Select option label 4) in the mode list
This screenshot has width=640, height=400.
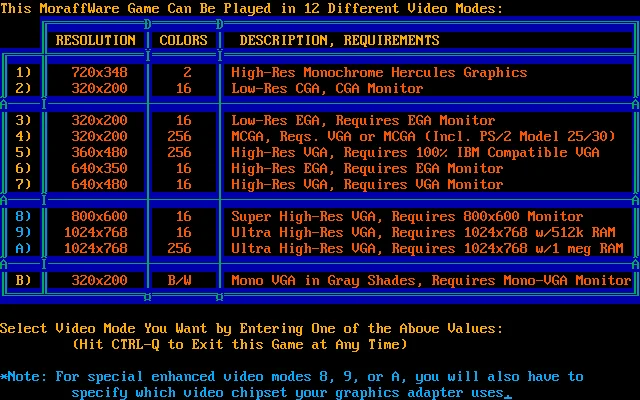[x=23, y=136]
